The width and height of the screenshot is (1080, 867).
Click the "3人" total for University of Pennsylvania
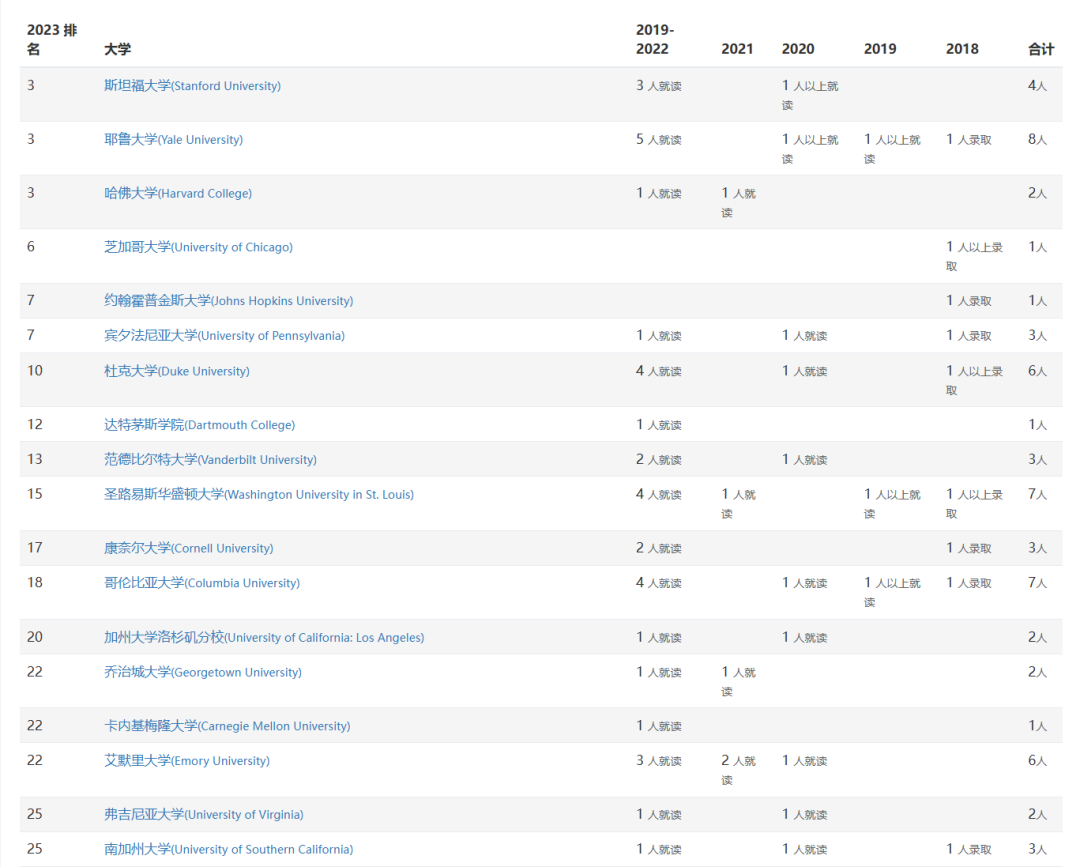click(x=1037, y=336)
